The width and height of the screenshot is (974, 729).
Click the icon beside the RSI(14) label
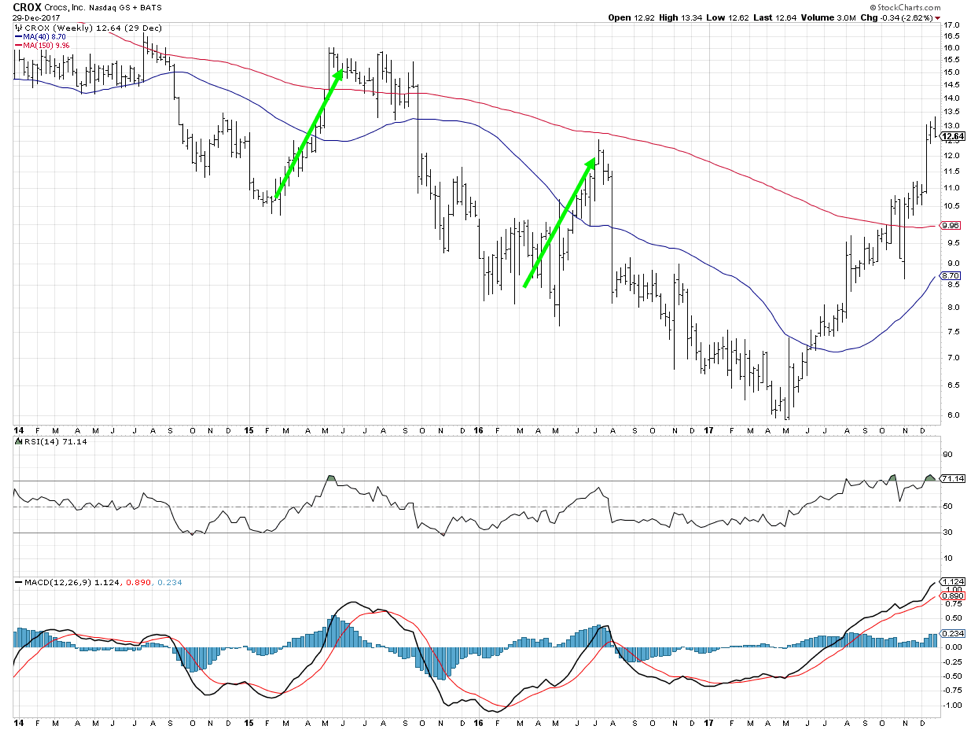17,441
